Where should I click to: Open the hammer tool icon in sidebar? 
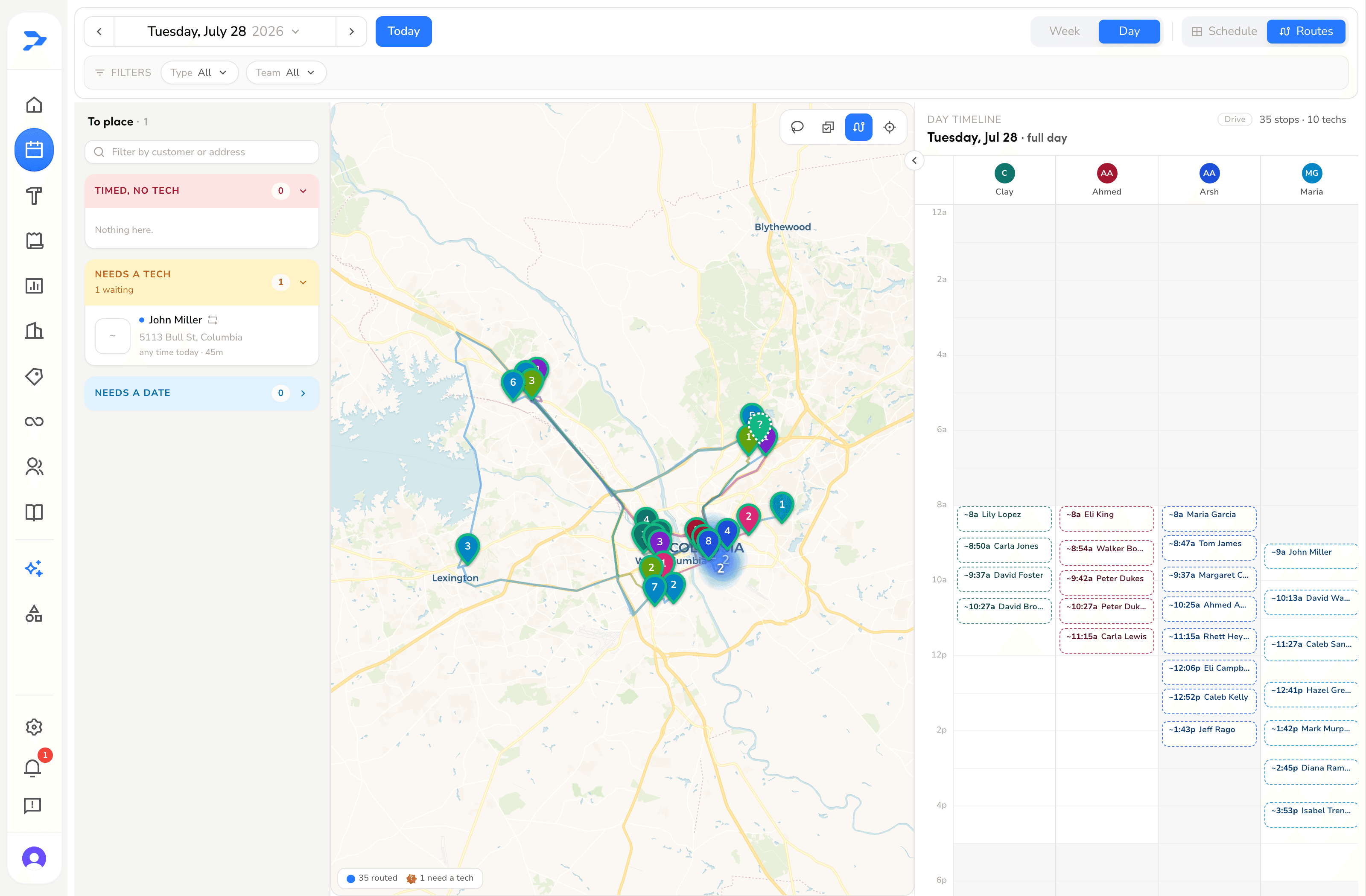tap(34, 195)
